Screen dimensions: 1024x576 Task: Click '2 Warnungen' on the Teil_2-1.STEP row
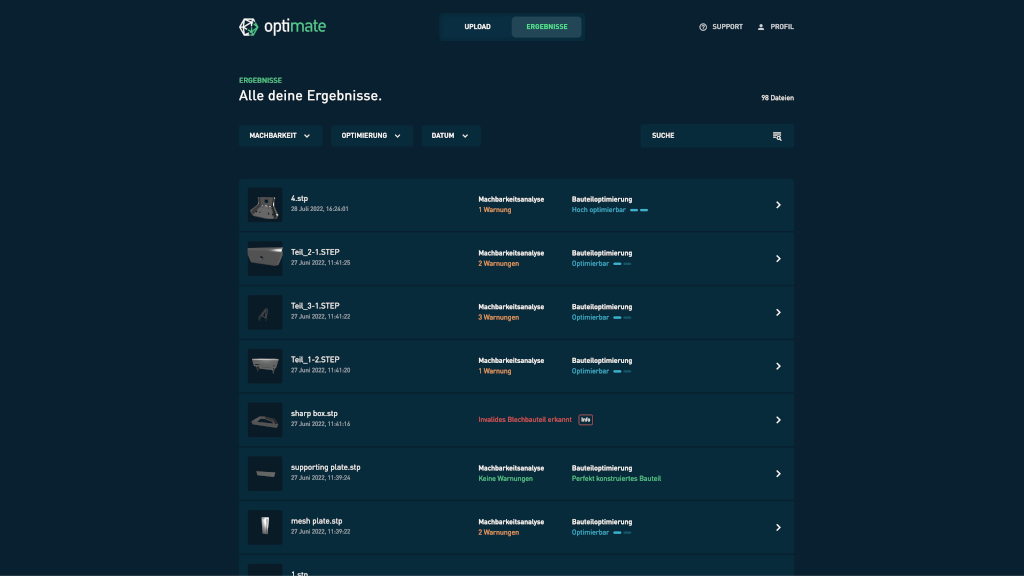tap(498, 264)
